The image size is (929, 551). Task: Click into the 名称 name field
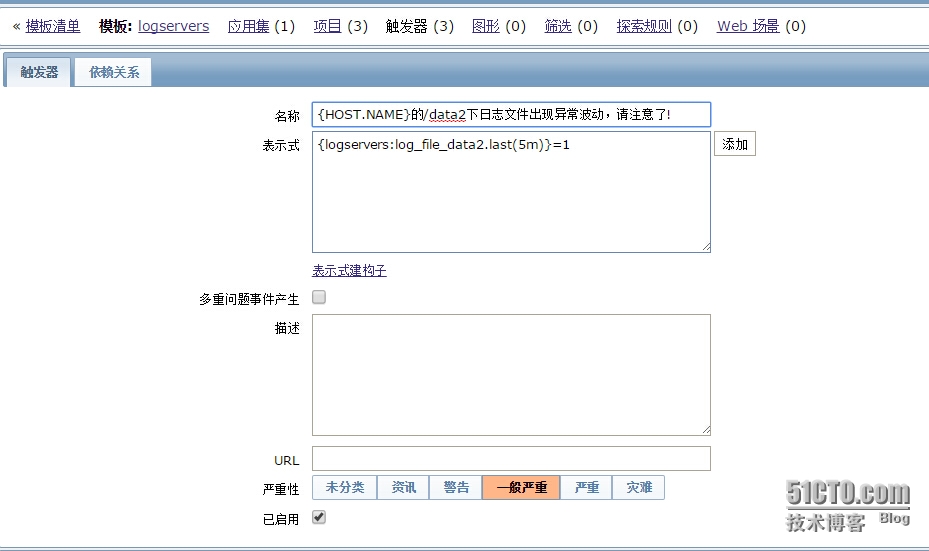[511, 114]
